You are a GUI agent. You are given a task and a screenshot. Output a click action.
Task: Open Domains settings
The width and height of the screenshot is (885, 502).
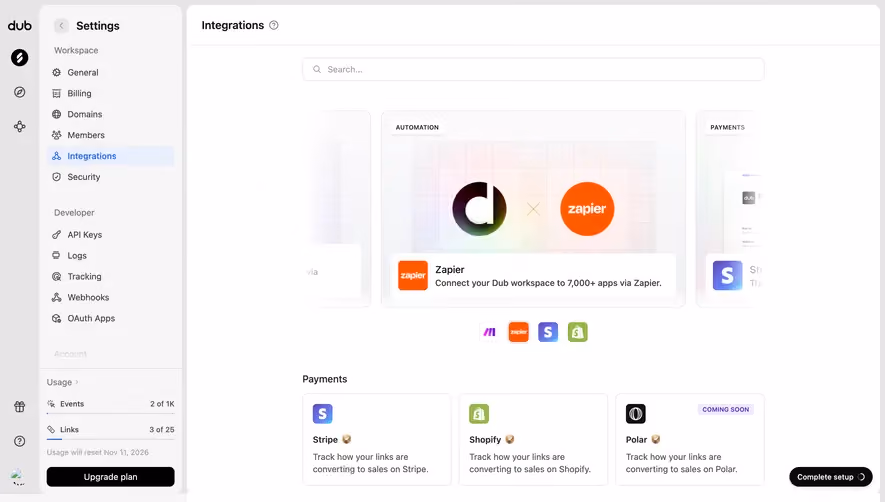click(111, 114)
